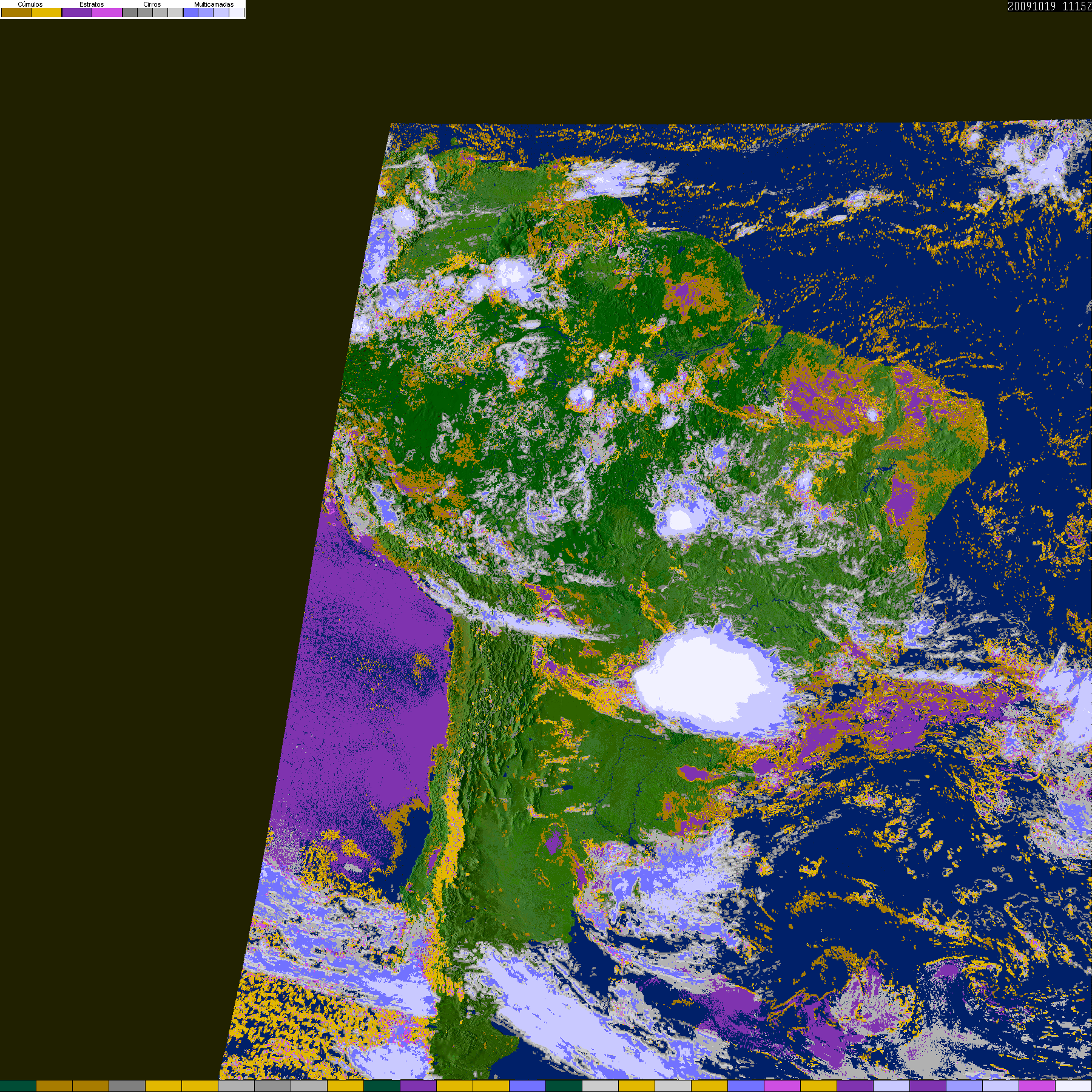Choose the magenta Estratos legend swatch

(107, 12)
